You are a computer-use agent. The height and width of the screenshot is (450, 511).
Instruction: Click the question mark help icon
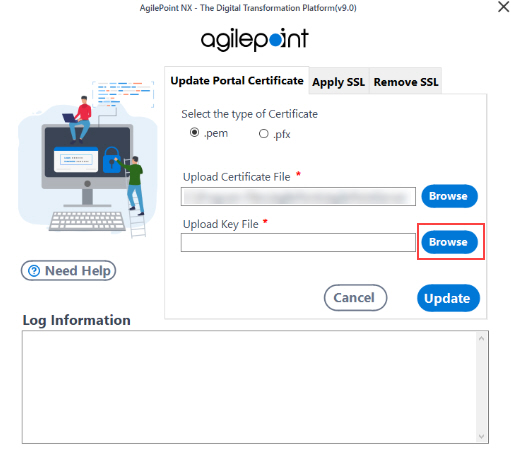[34, 271]
